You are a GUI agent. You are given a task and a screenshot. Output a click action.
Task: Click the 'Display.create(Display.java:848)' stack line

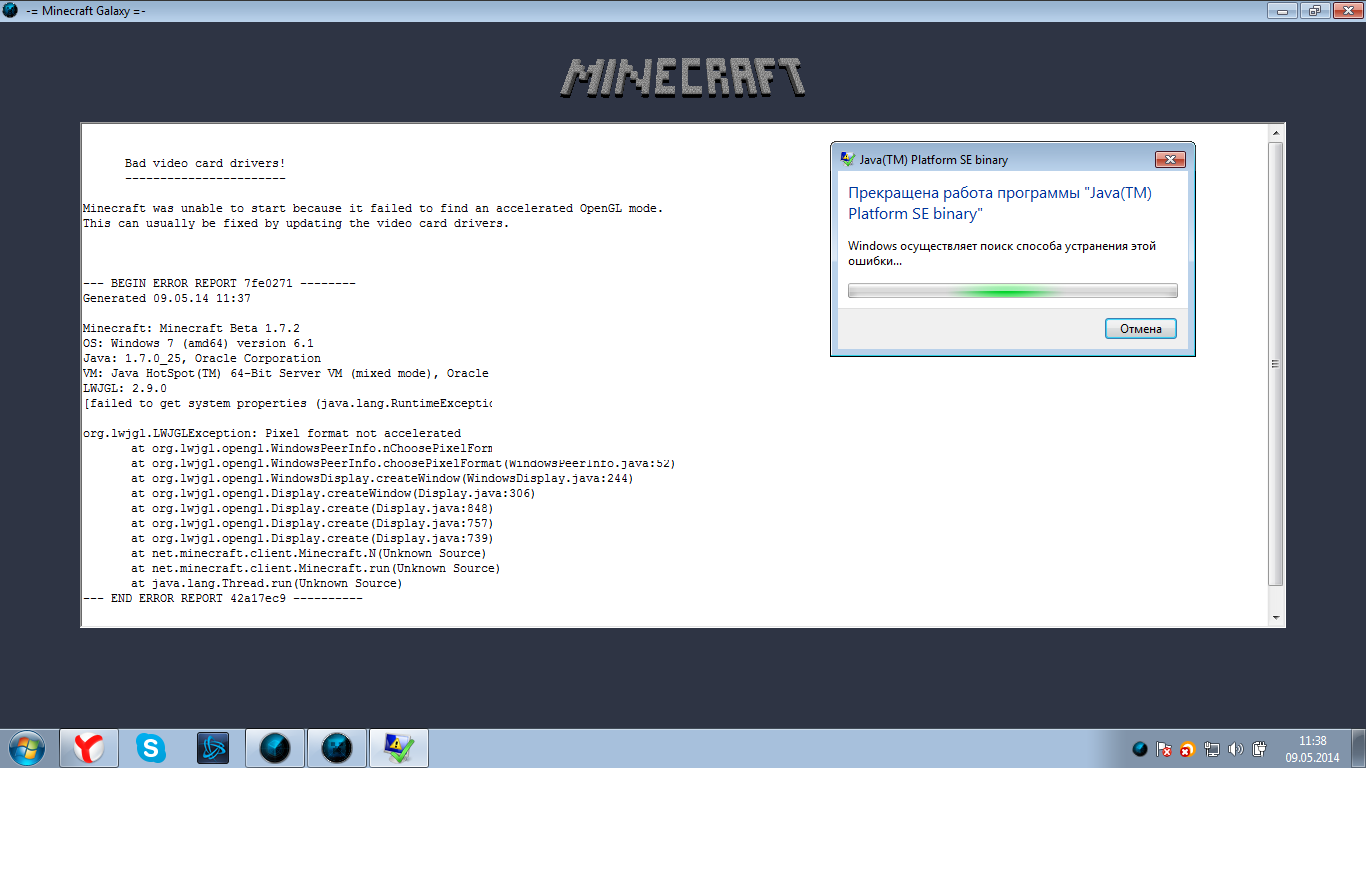point(312,508)
